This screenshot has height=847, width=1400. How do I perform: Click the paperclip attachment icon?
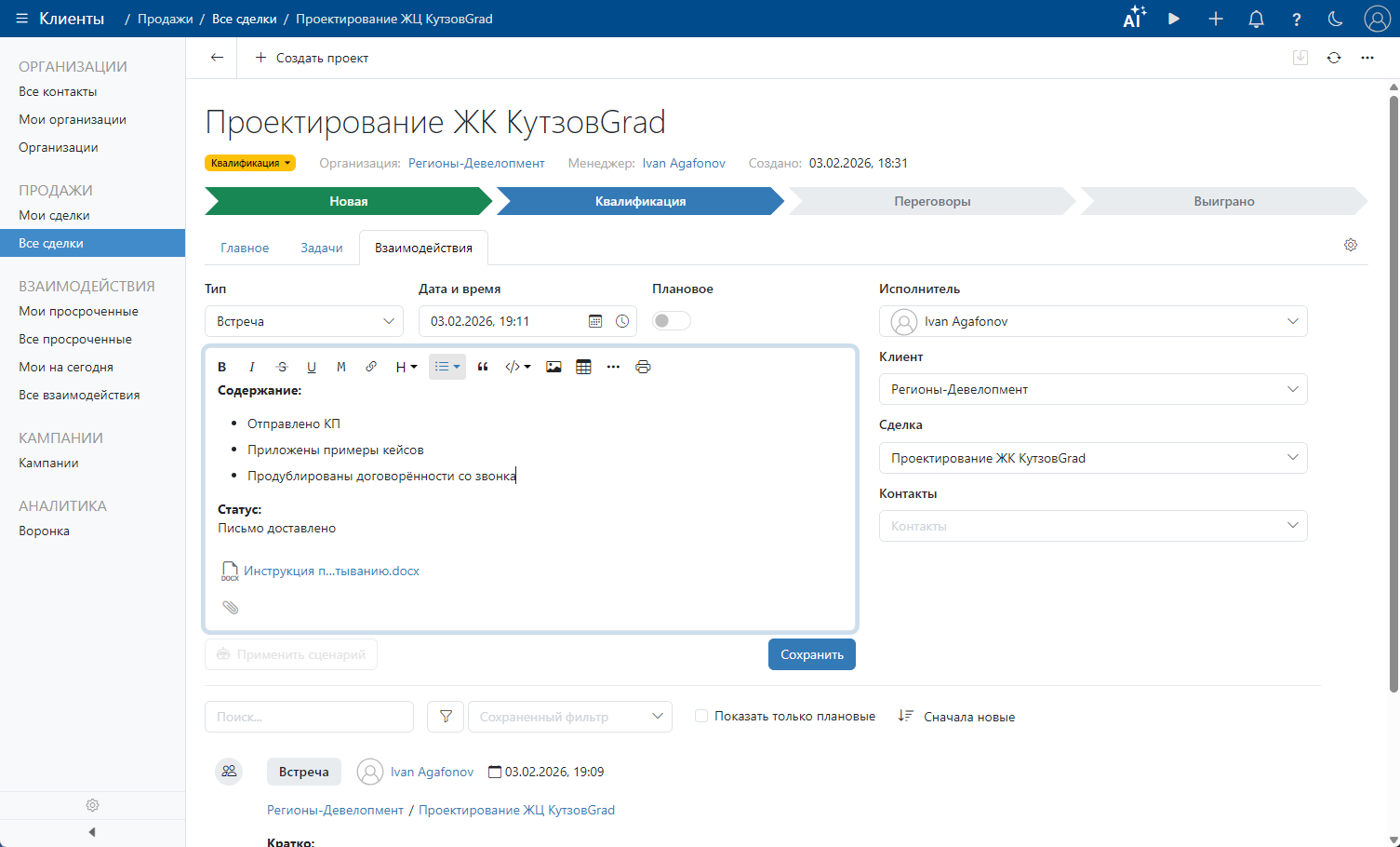tap(231, 608)
